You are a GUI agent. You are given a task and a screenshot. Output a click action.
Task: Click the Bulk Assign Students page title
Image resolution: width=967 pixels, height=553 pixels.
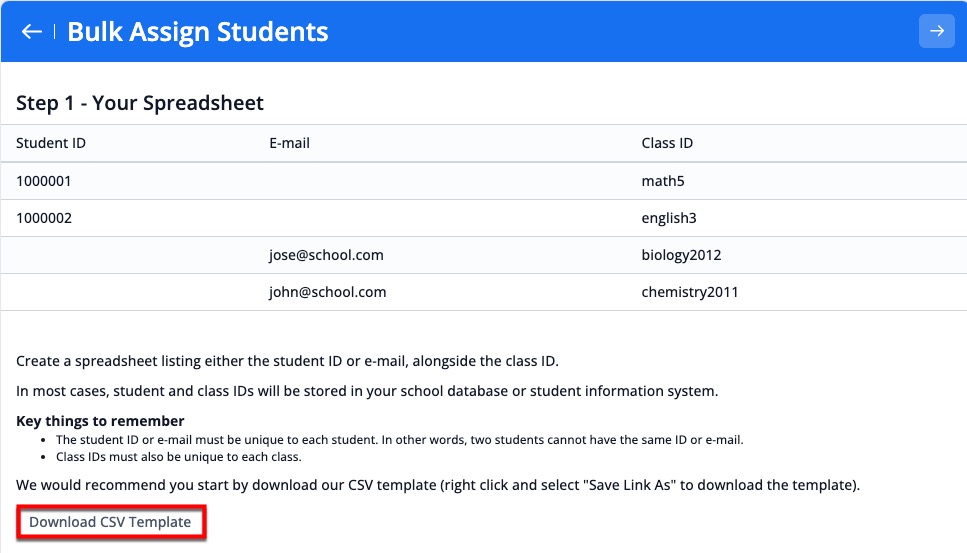pyautogui.click(x=197, y=32)
